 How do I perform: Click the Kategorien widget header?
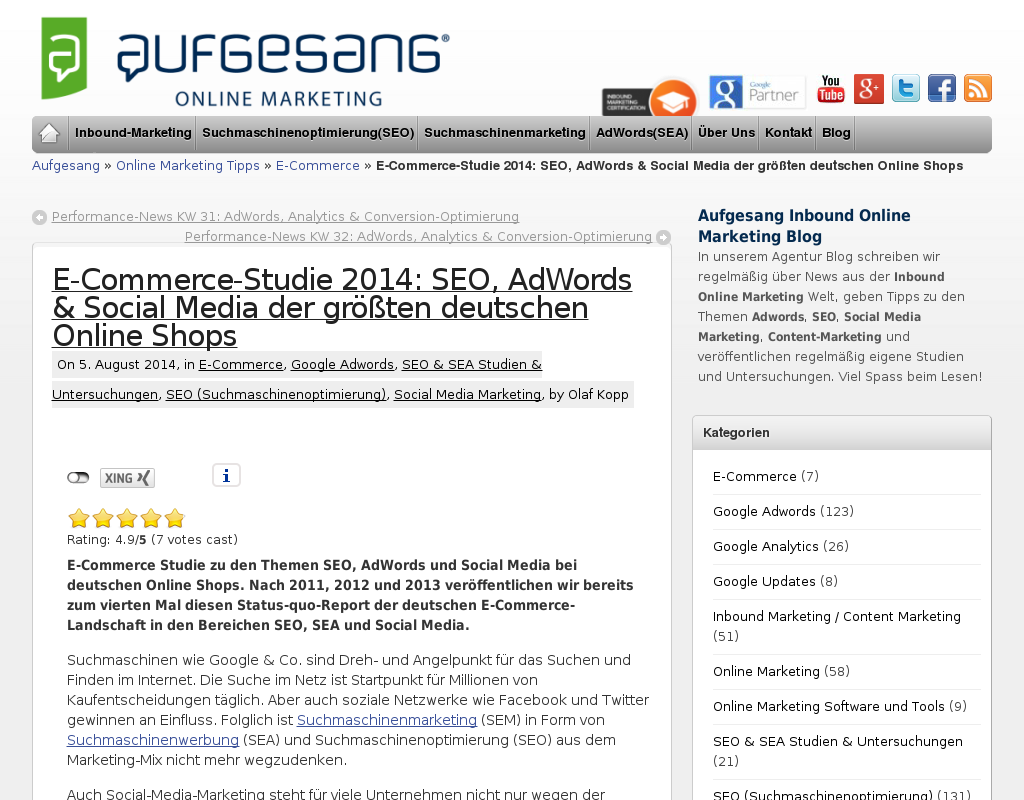(x=842, y=433)
